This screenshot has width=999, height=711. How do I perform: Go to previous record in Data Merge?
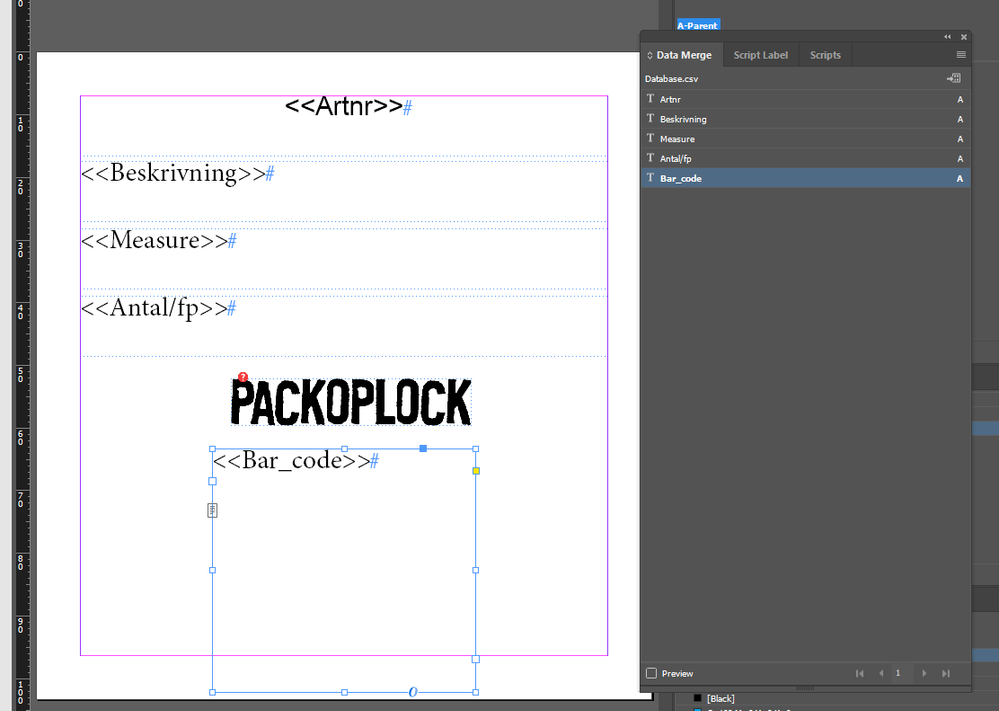point(881,673)
